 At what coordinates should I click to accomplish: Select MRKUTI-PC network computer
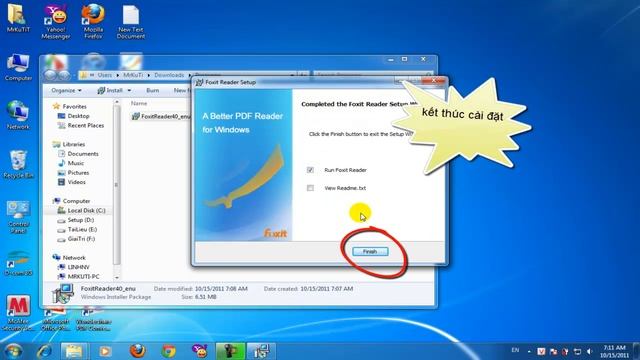pyautogui.click(x=83, y=276)
